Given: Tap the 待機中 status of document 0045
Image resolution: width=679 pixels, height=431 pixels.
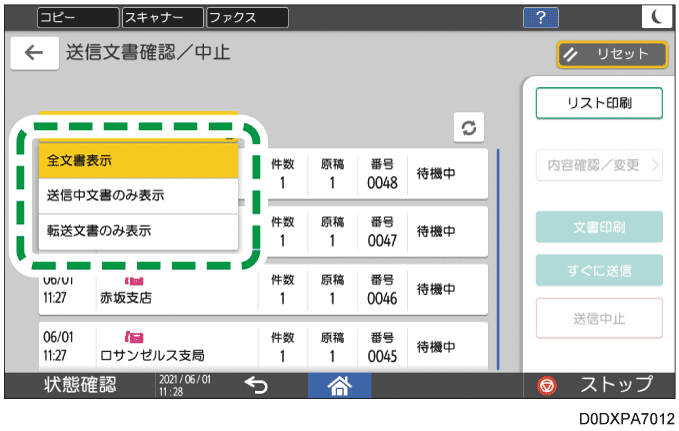Looking at the screenshot, I should [x=436, y=347].
